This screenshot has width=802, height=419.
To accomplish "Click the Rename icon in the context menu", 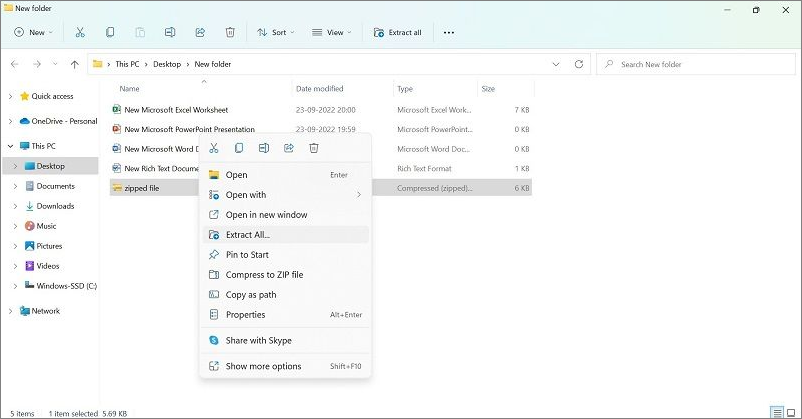I will click(x=264, y=148).
